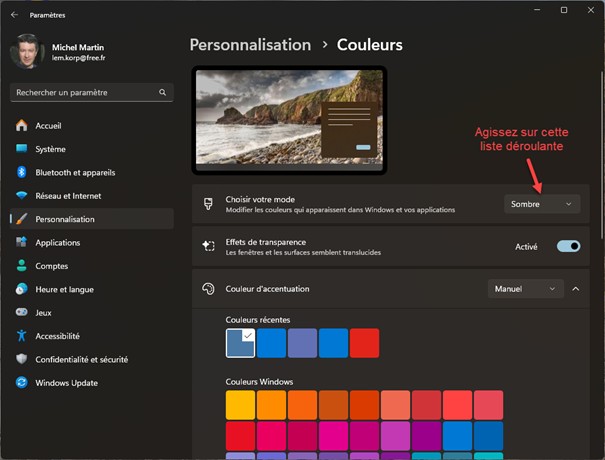
Task: Click the Heure et langue globe icon
Action: tap(21, 289)
